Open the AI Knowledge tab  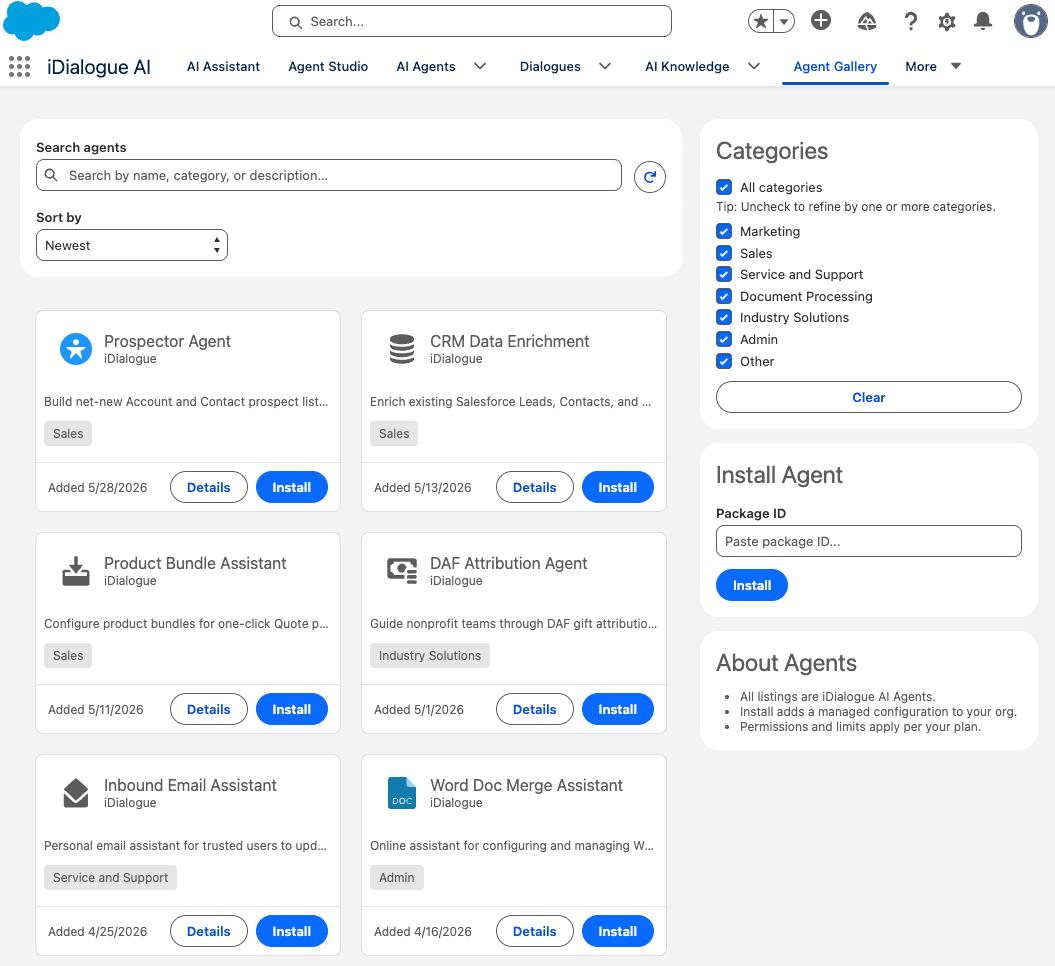687,67
